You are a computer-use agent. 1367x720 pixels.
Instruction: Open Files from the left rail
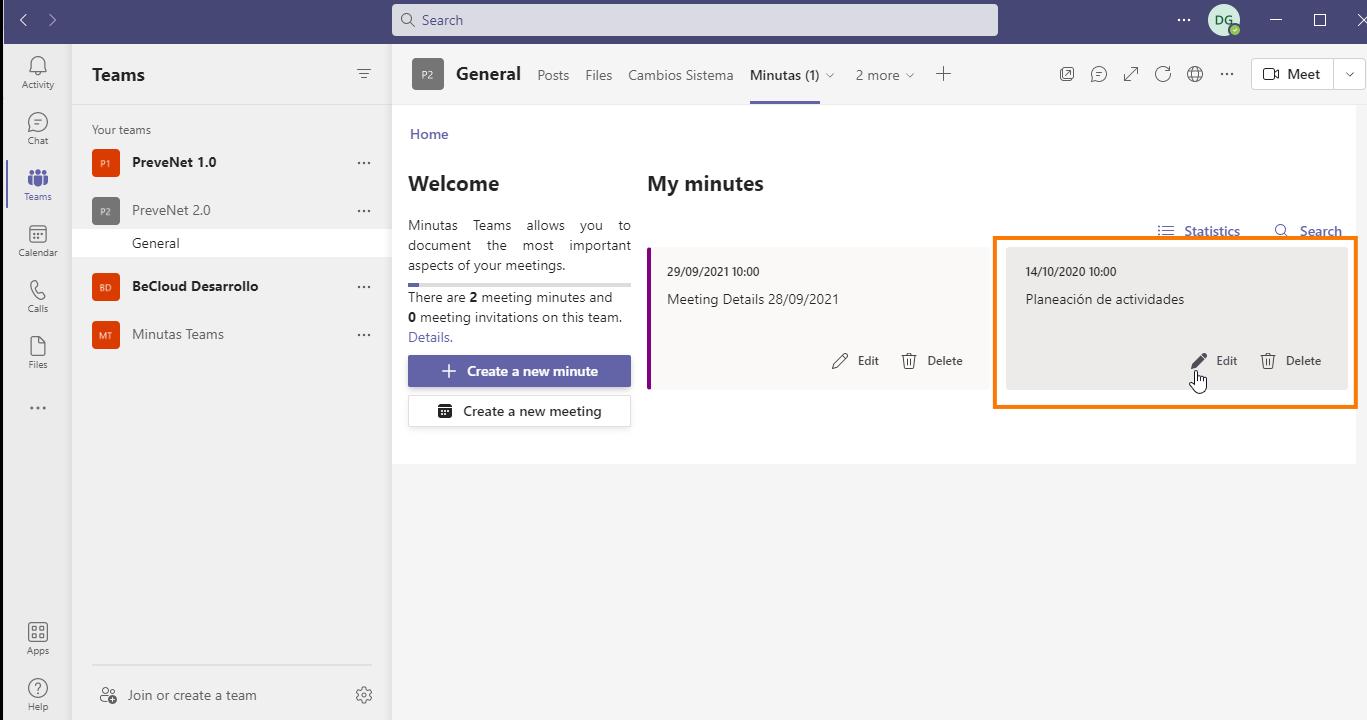pyautogui.click(x=38, y=353)
